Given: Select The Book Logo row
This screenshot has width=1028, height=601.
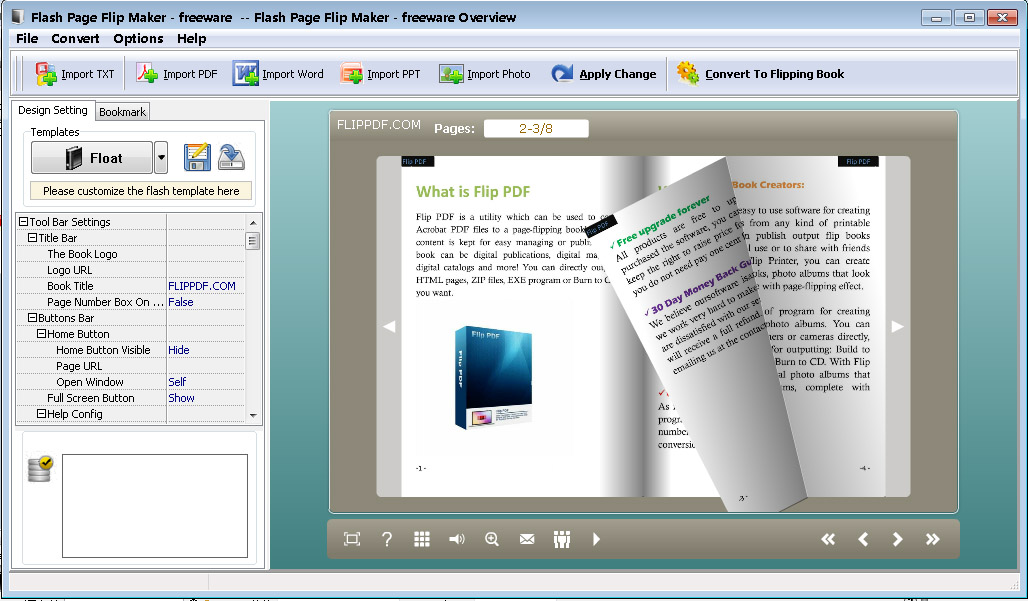Looking at the screenshot, I should click(130, 254).
